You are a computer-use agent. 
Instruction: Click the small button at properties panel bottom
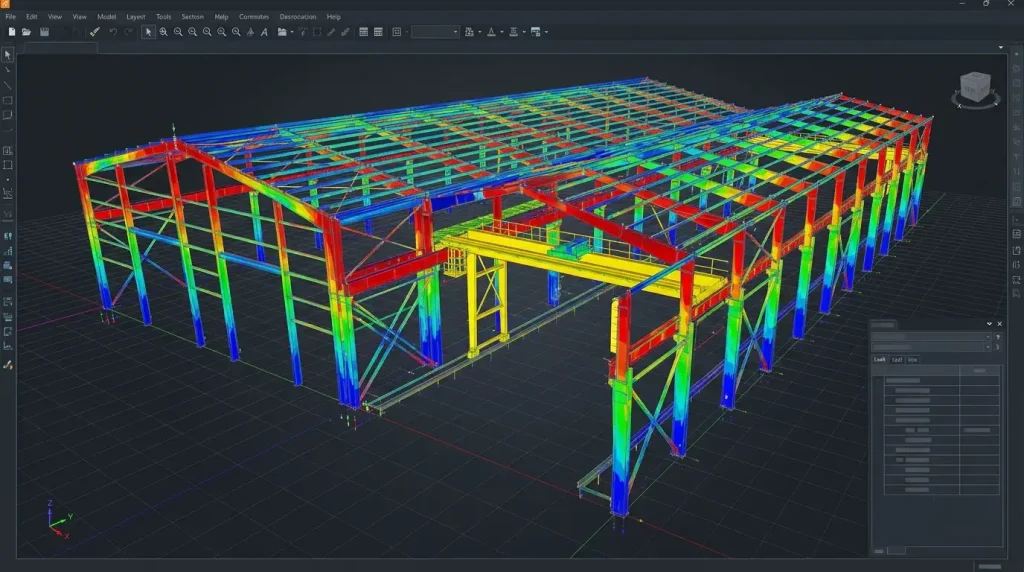896,551
